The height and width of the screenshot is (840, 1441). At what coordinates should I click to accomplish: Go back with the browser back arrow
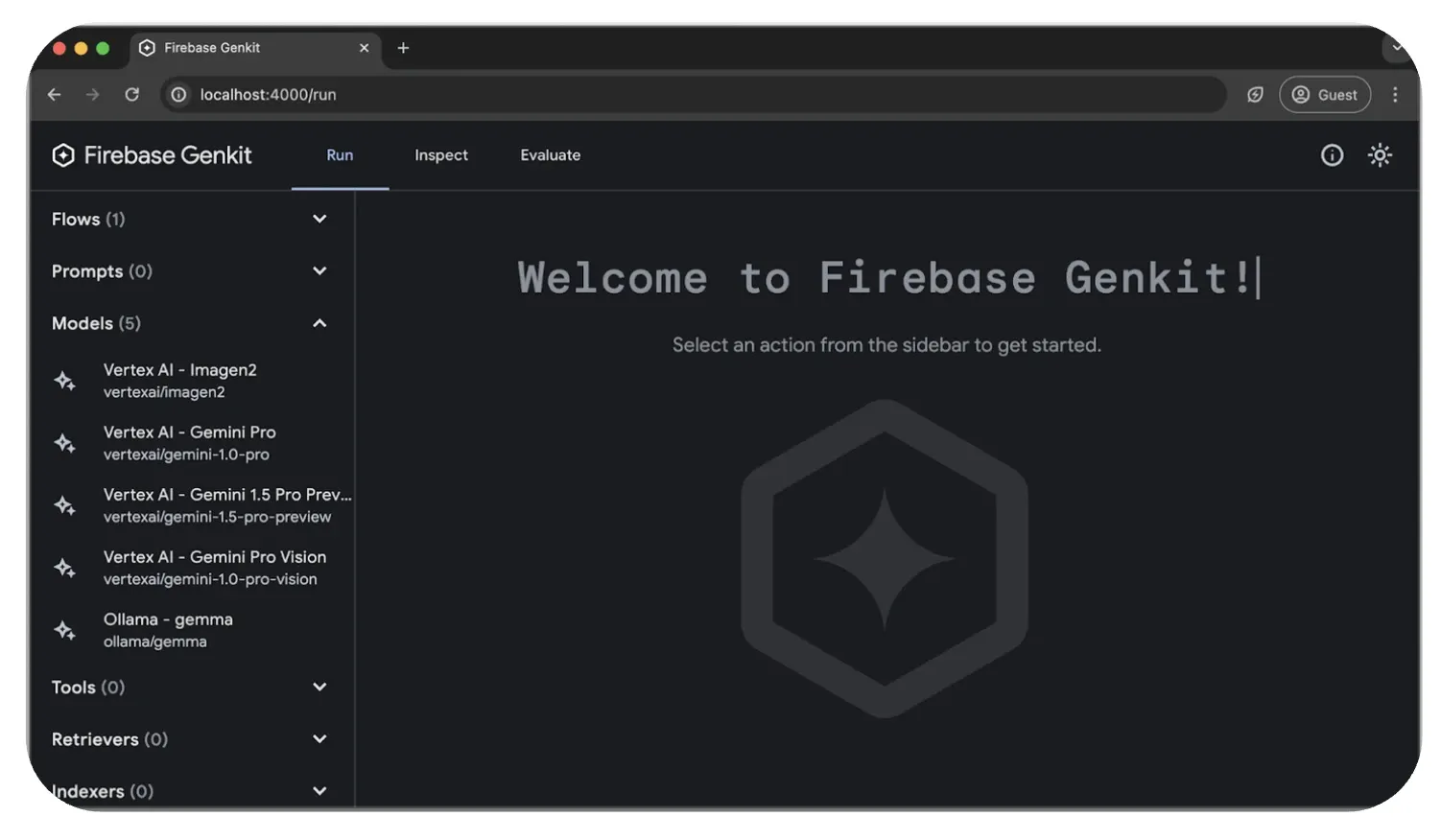(x=55, y=95)
